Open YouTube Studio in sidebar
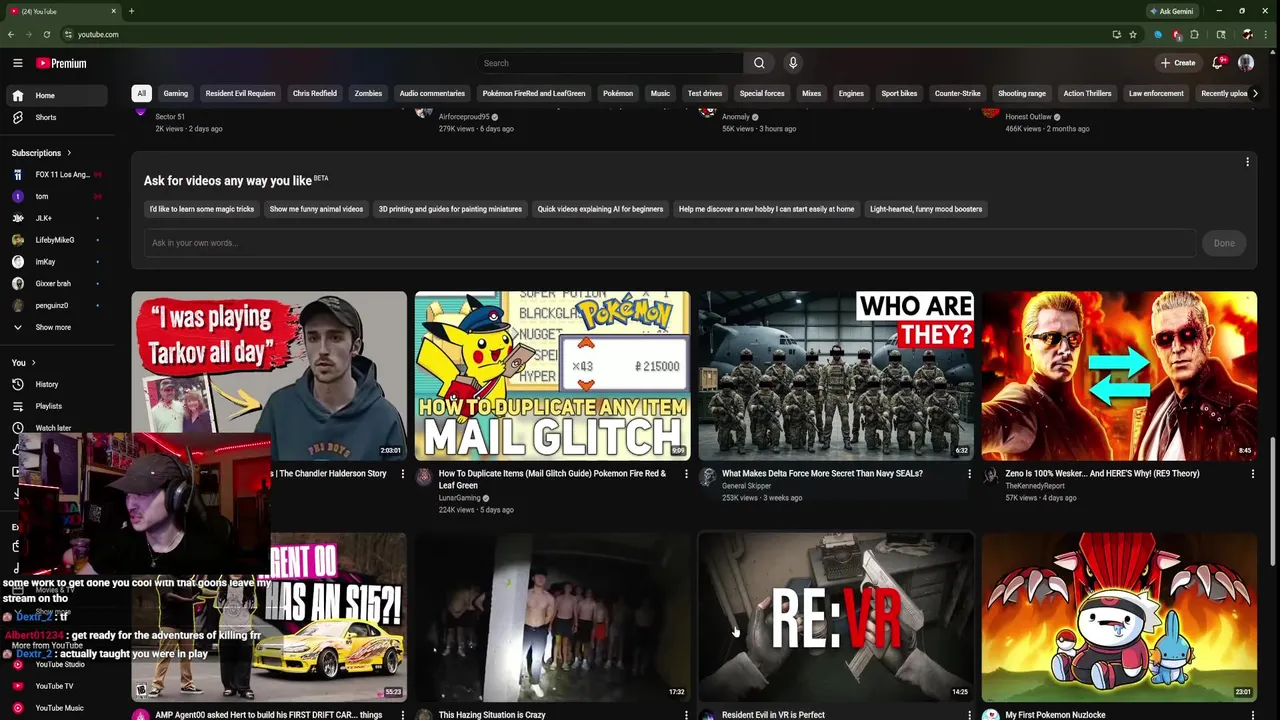The image size is (1280, 720). tap(57, 665)
